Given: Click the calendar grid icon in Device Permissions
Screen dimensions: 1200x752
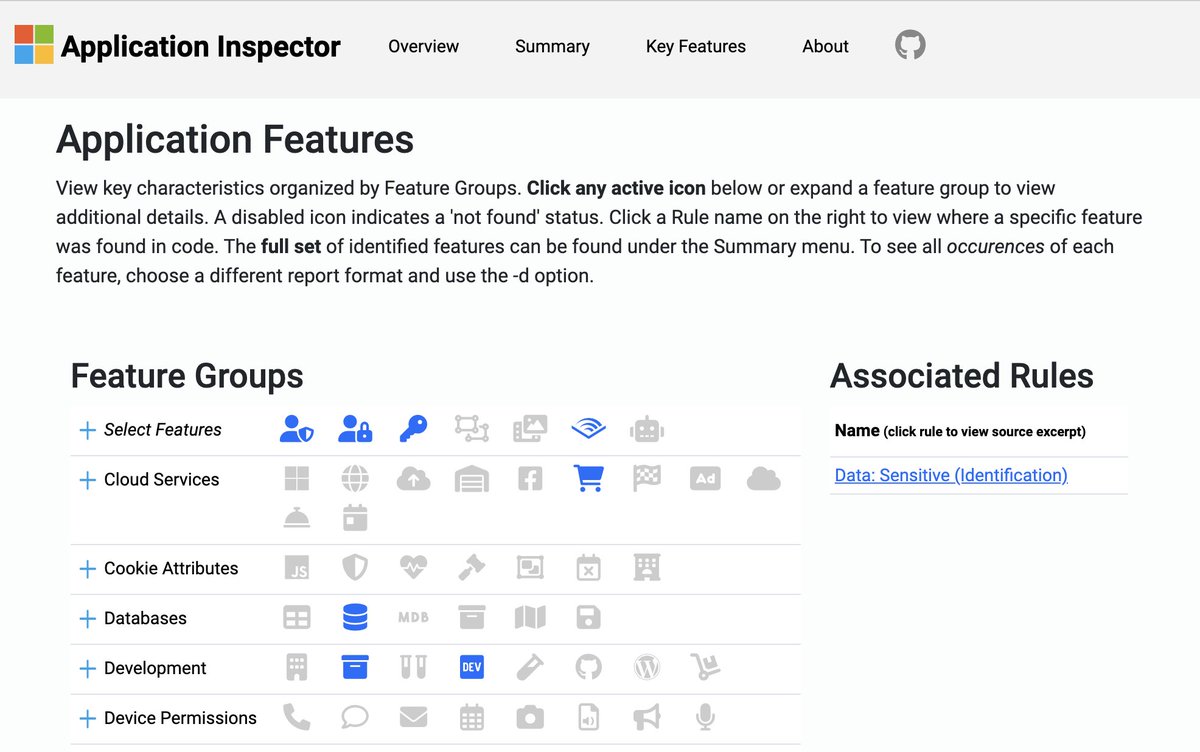Looking at the screenshot, I should click(x=471, y=718).
